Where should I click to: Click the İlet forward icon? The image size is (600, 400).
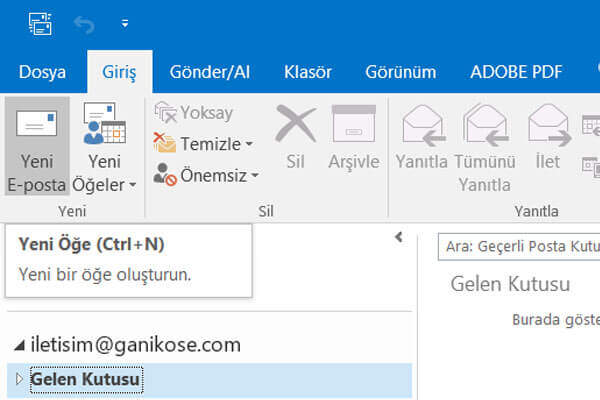(549, 126)
